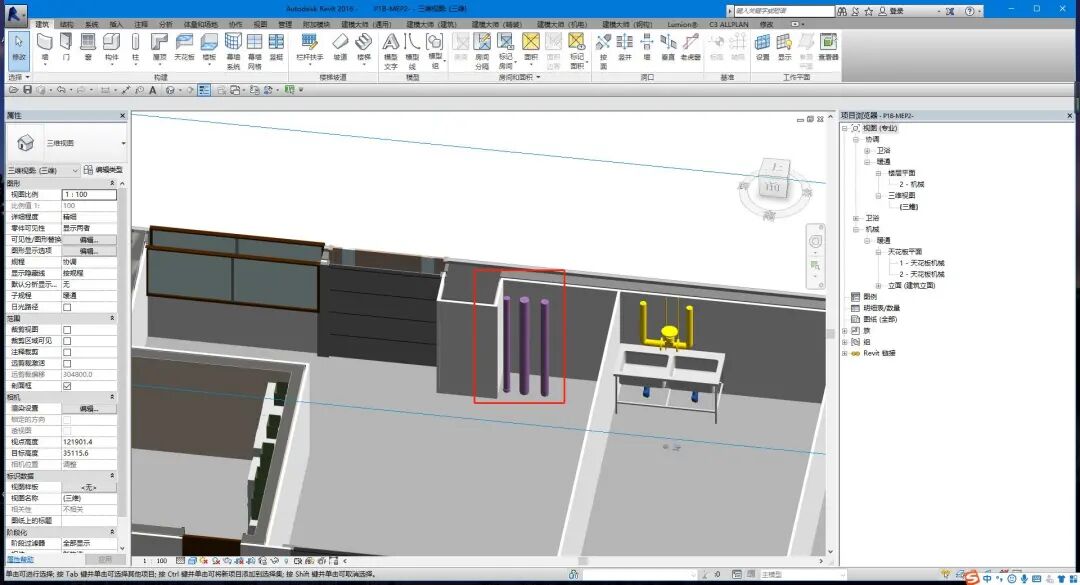Open the 查看器 work plane viewer

(x=829, y=47)
